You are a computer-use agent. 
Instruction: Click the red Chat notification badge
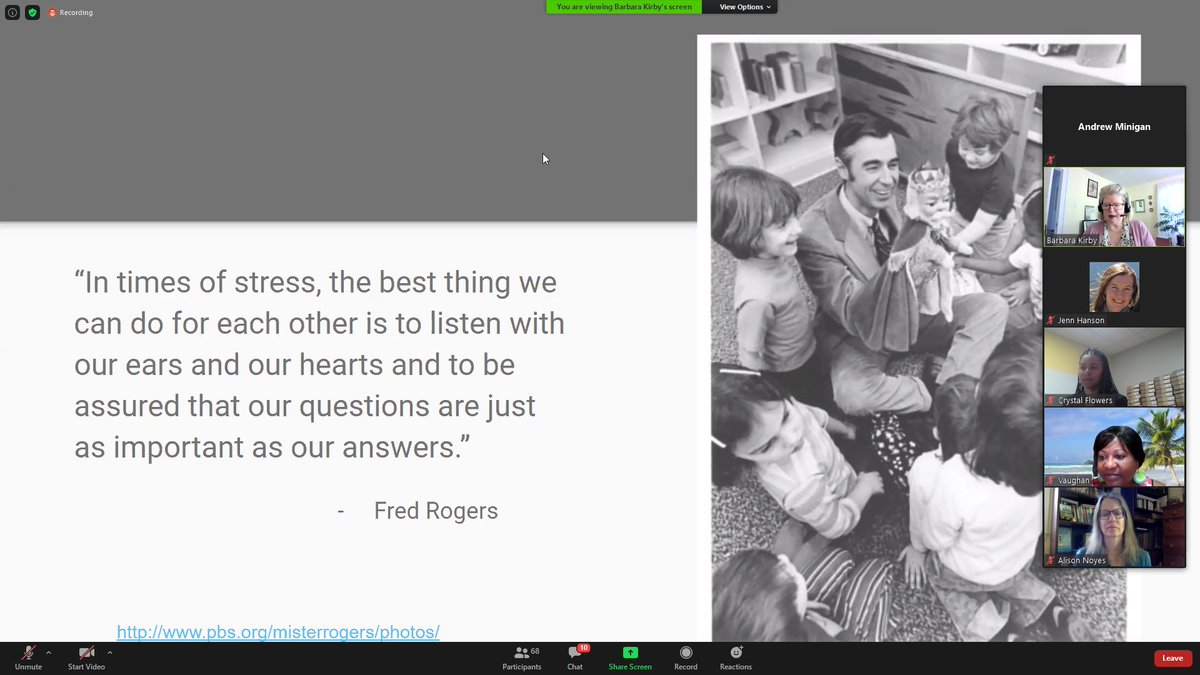pos(583,648)
